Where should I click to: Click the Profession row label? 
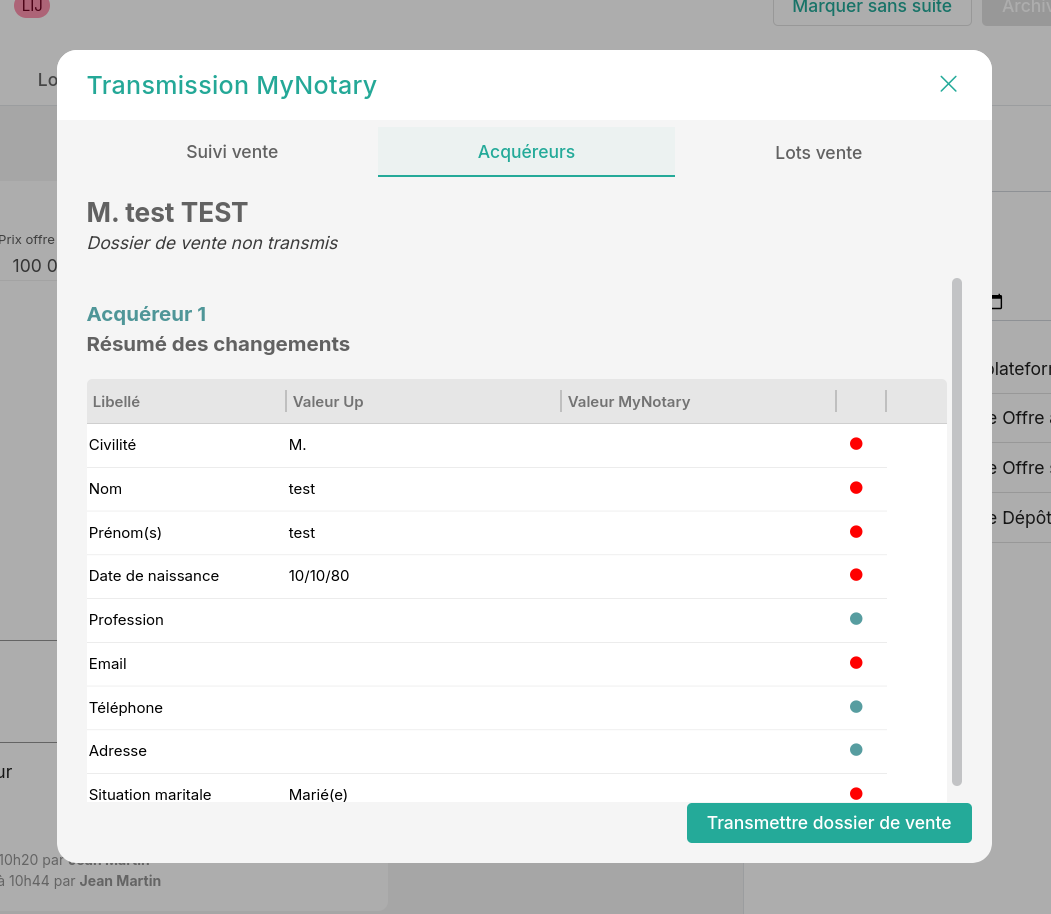pos(126,620)
